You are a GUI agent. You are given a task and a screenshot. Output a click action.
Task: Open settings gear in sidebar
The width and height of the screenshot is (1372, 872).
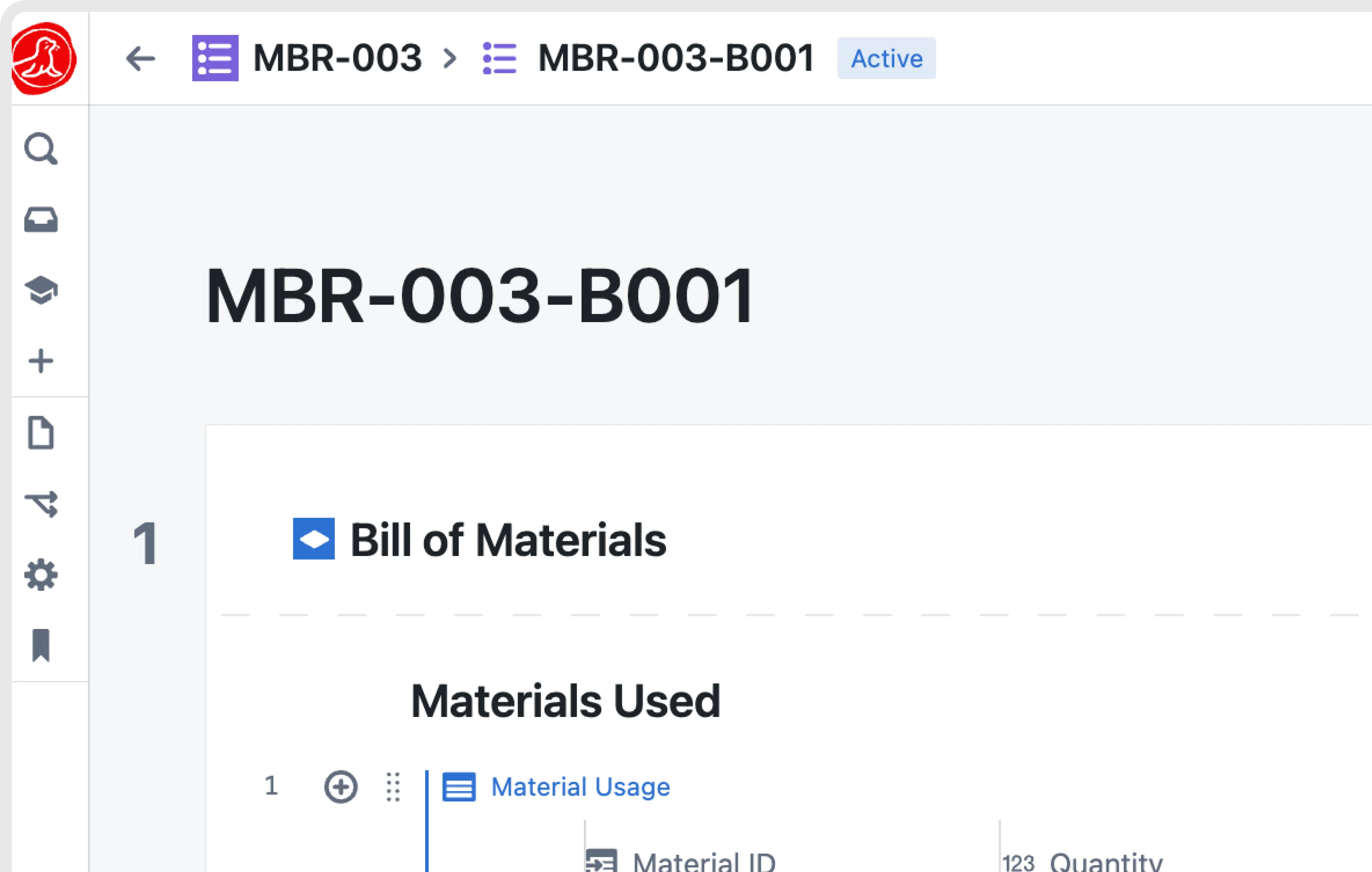coord(41,575)
